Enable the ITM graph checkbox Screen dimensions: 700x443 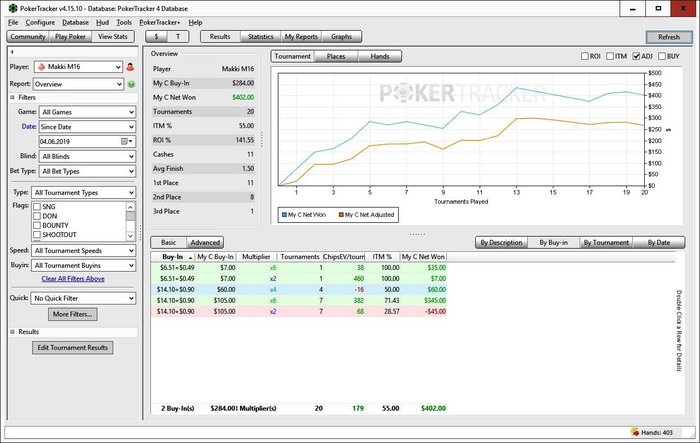[610, 56]
